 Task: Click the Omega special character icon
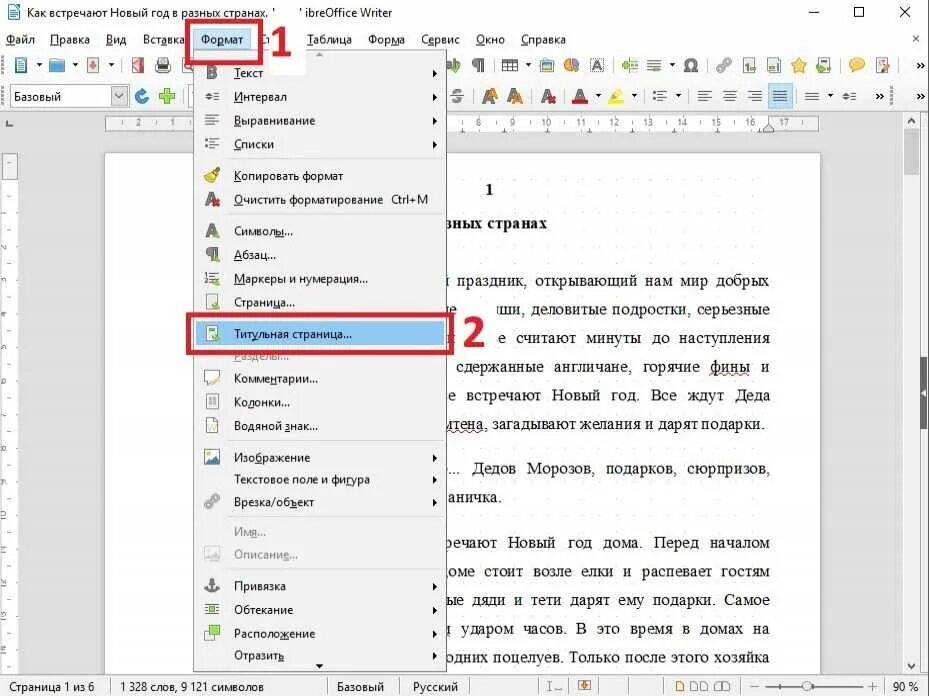pyautogui.click(x=691, y=65)
